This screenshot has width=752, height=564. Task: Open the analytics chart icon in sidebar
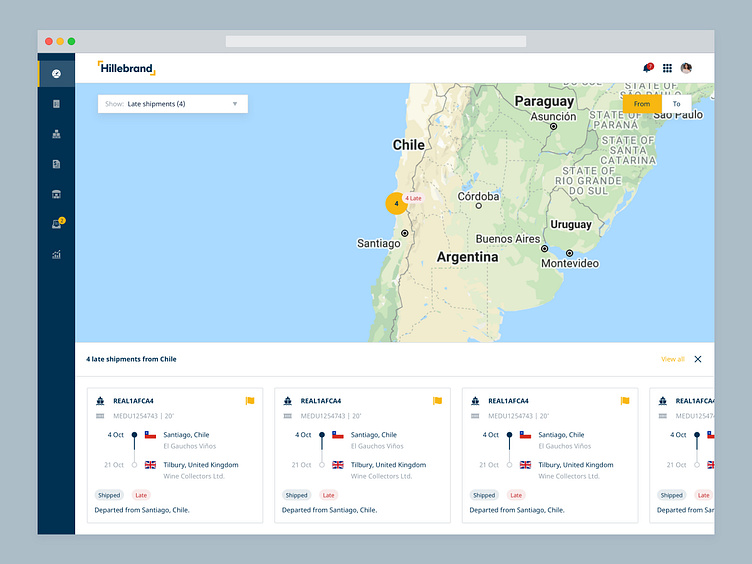[56, 254]
